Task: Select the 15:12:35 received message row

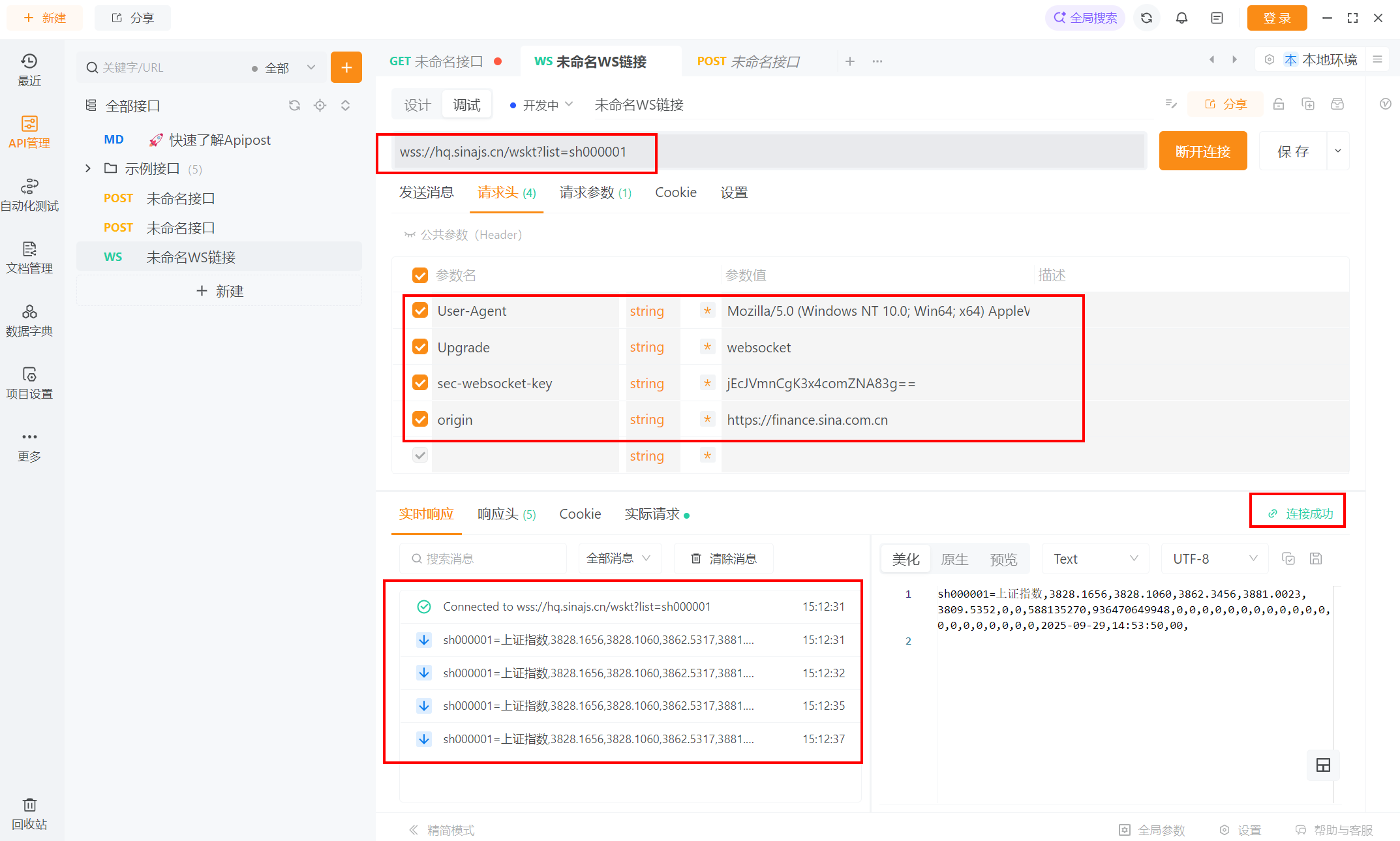Action: pyautogui.click(x=598, y=706)
